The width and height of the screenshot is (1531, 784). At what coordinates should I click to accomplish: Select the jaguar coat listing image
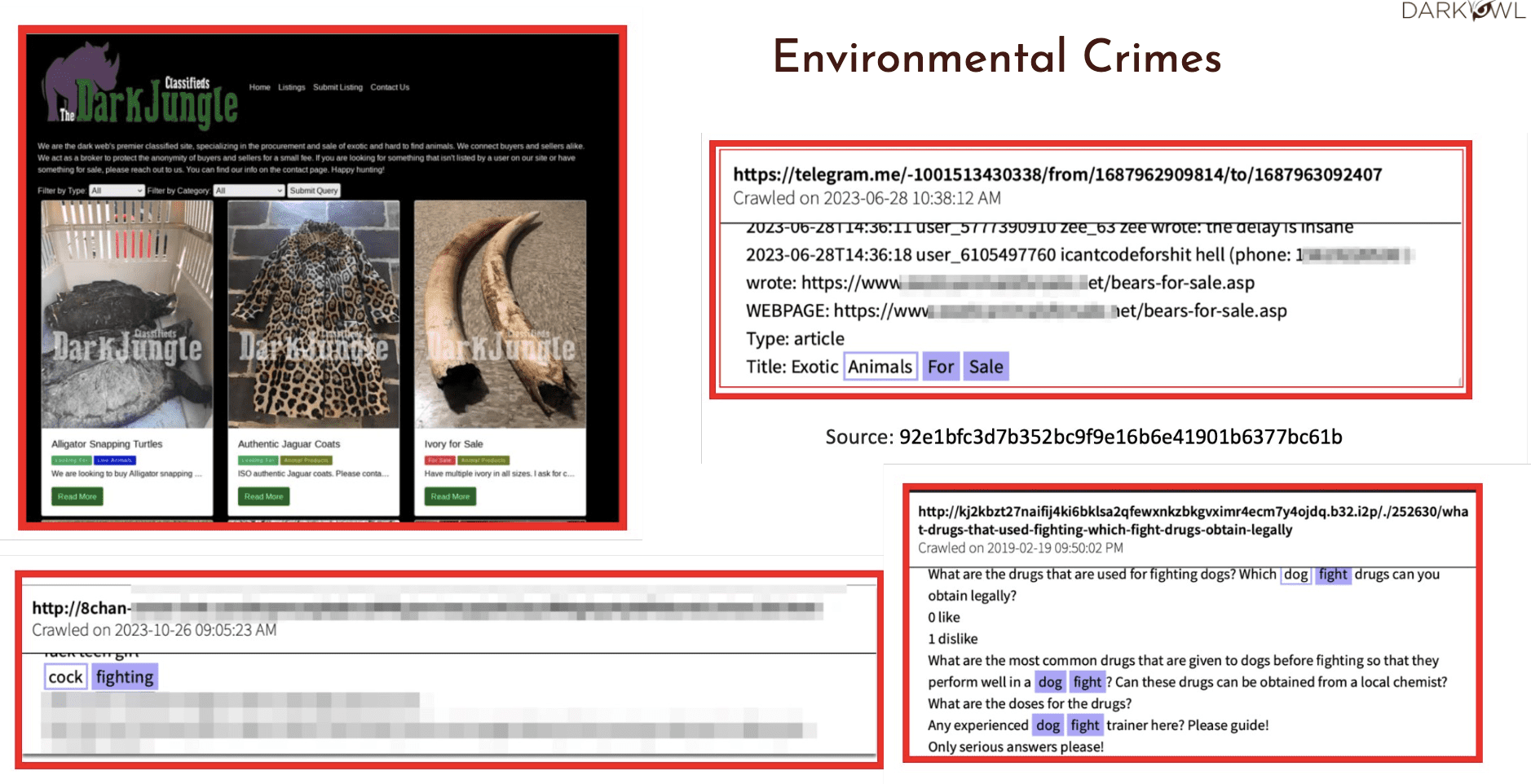[313, 314]
